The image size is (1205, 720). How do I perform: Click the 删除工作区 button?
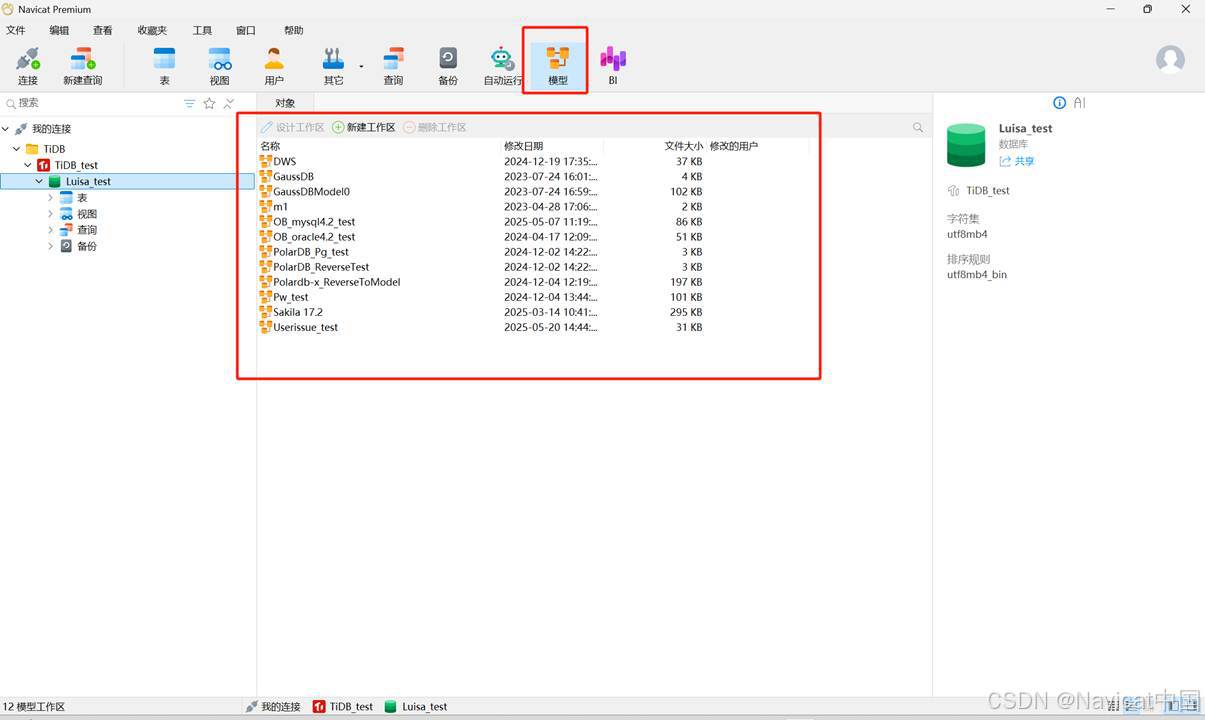pos(435,127)
